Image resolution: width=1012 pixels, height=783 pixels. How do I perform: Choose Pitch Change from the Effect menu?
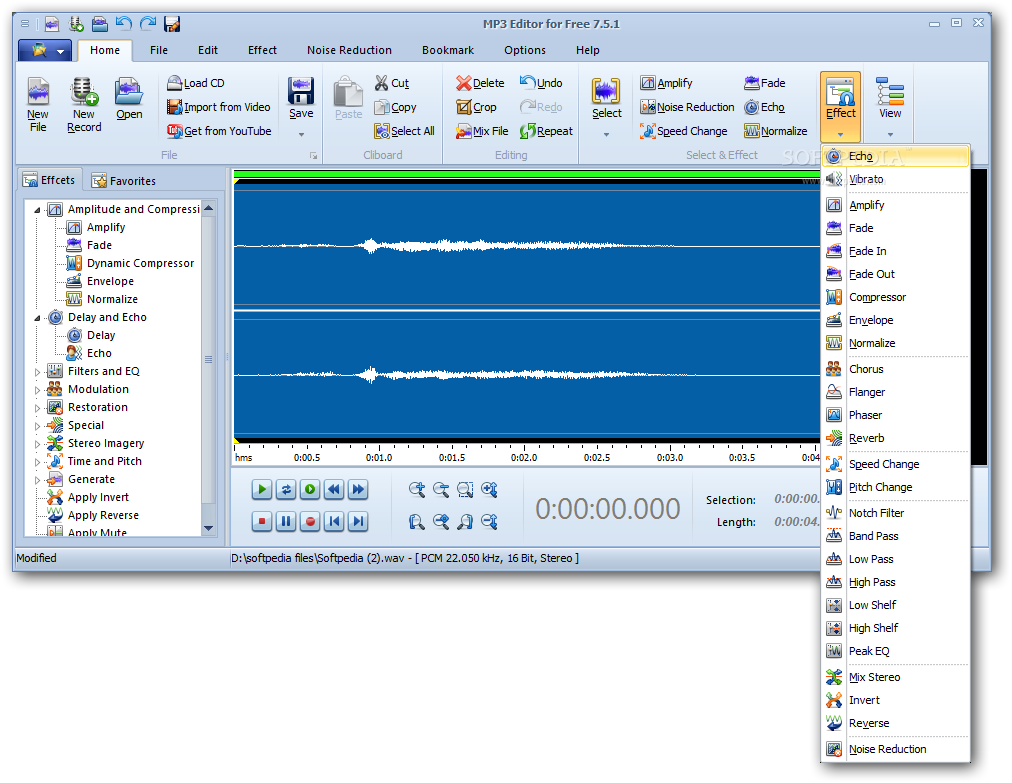896,487
